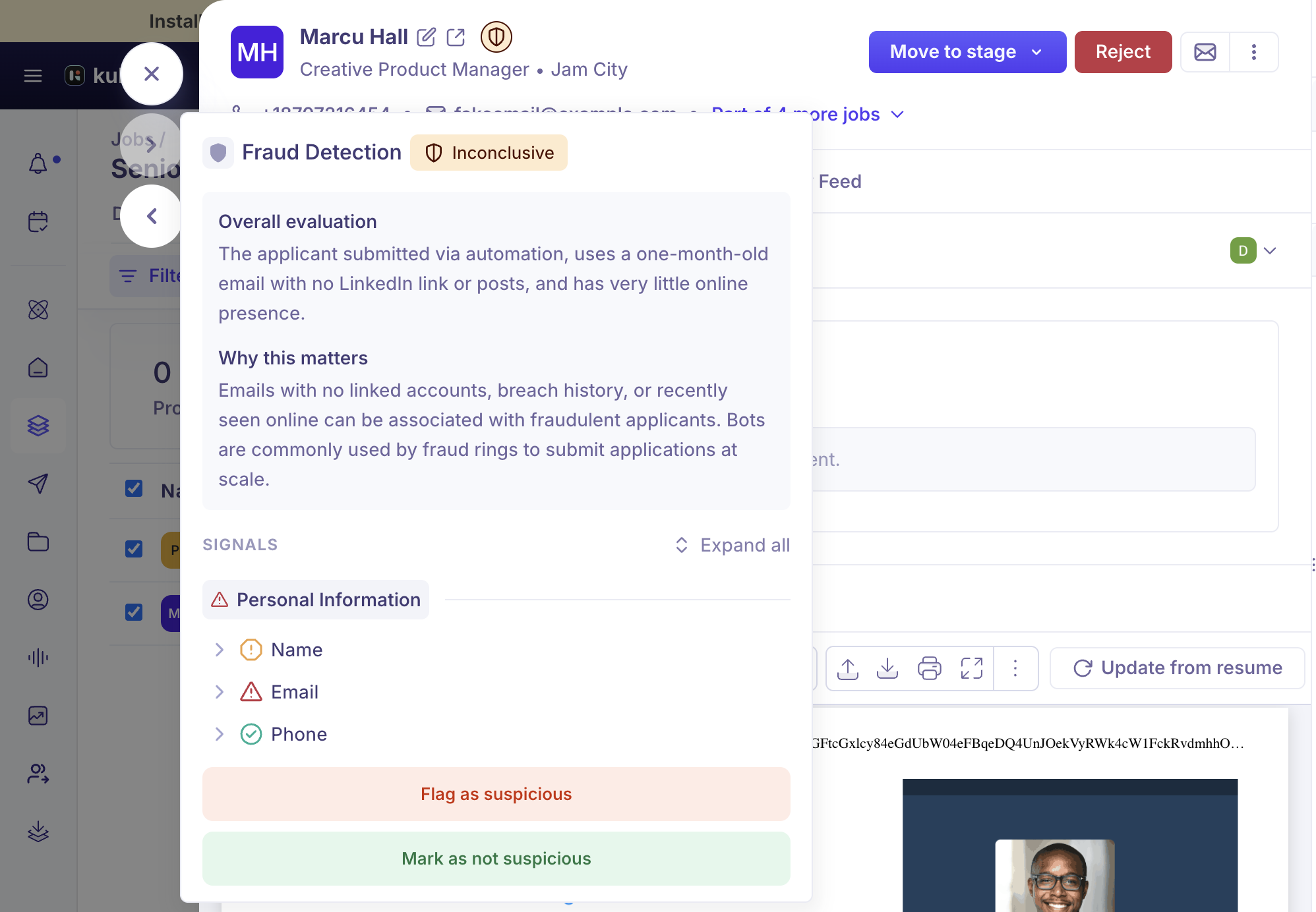Download the resume
The width and height of the screenshot is (1316, 912).
pyautogui.click(x=887, y=668)
